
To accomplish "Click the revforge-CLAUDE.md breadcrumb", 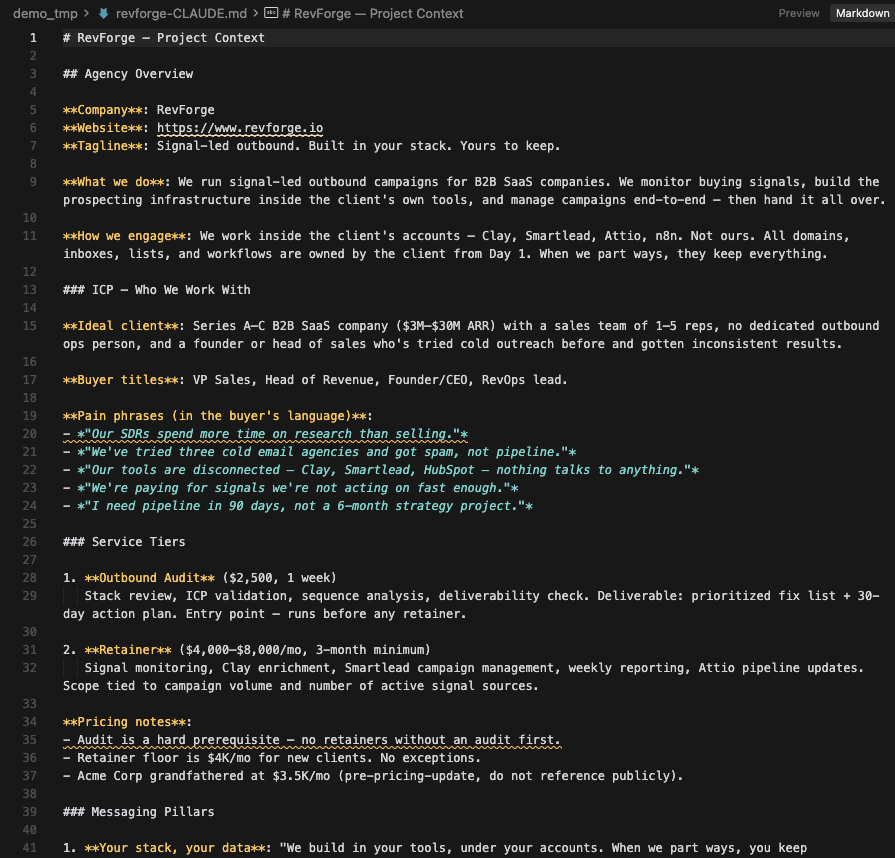I will (181, 14).
